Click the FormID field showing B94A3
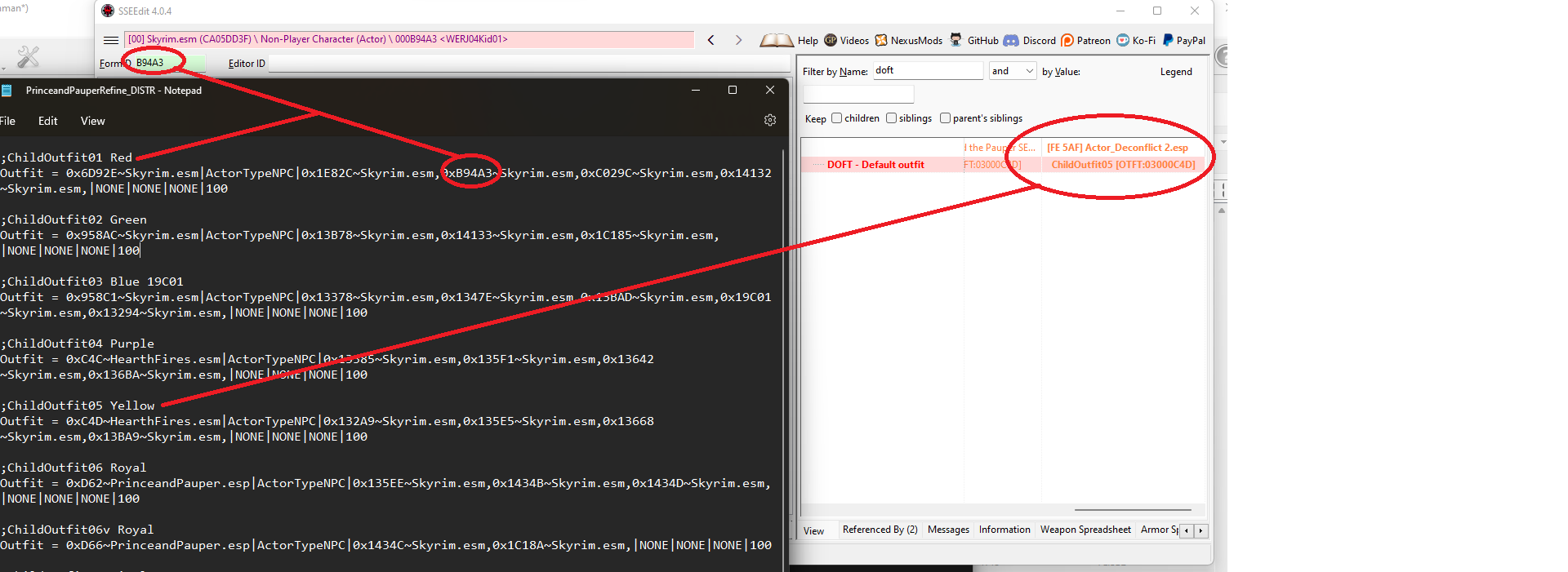 click(x=169, y=63)
